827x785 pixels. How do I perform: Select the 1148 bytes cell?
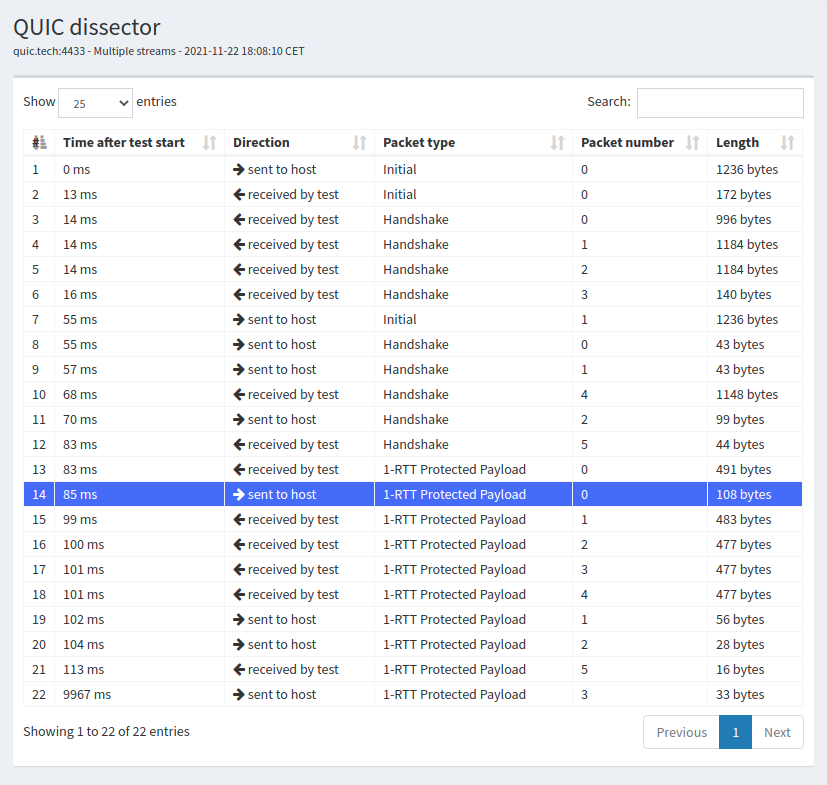coord(755,395)
